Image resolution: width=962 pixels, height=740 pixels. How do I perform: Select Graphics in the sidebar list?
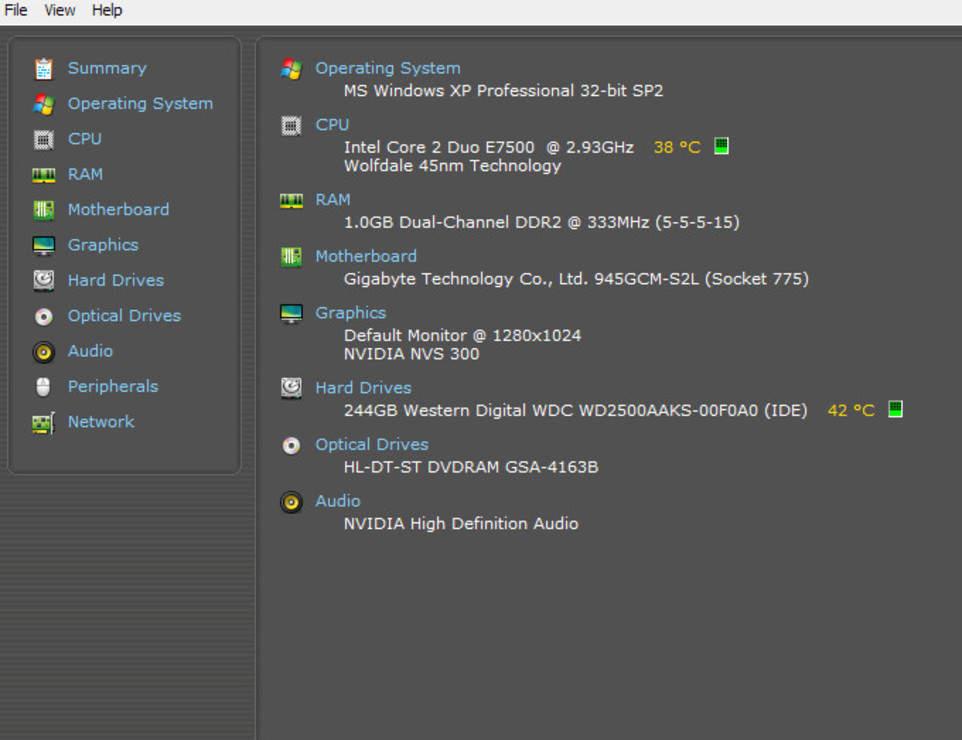pos(103,245)
